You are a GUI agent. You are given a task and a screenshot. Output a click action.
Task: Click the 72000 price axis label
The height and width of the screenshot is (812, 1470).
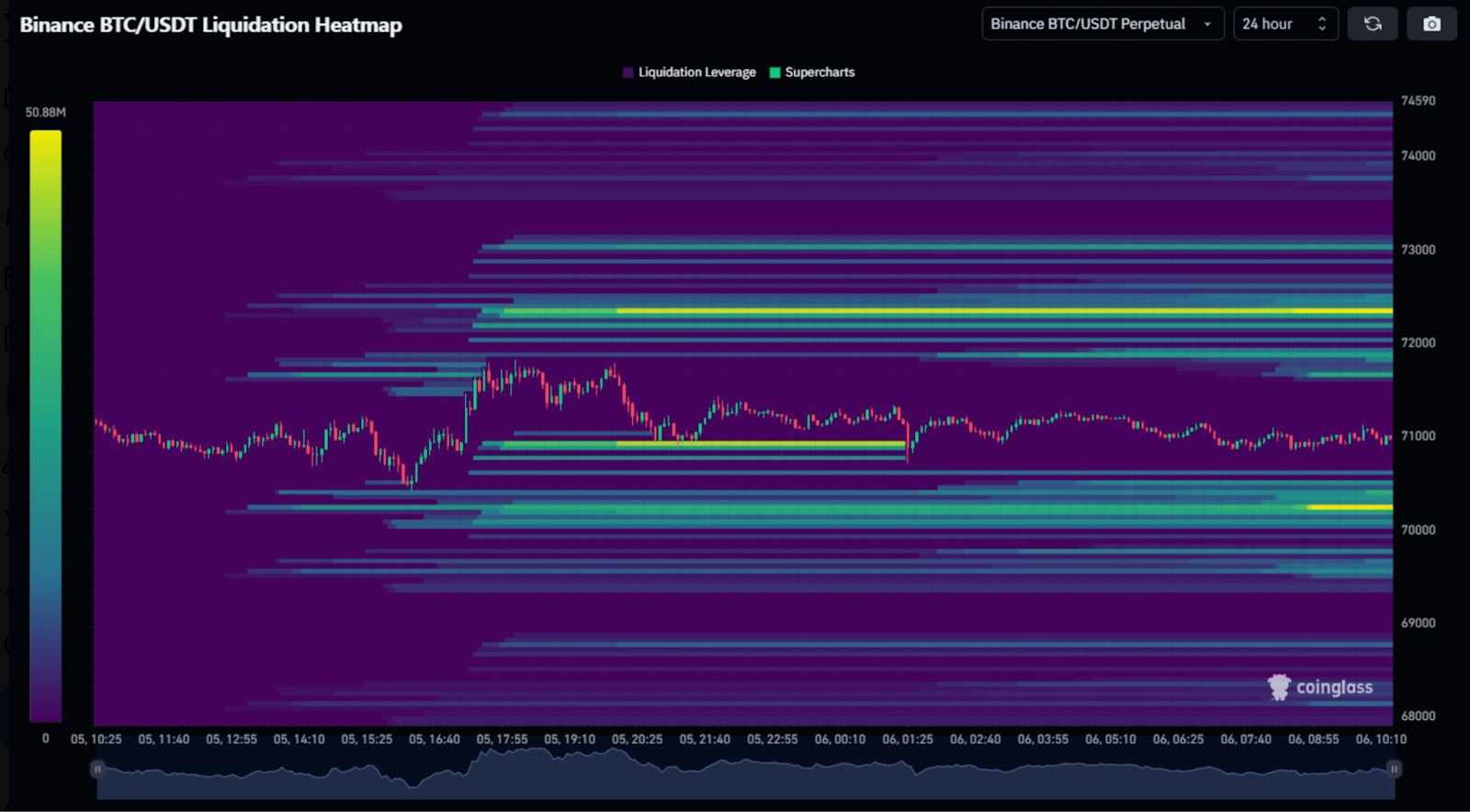[1418, 343]
